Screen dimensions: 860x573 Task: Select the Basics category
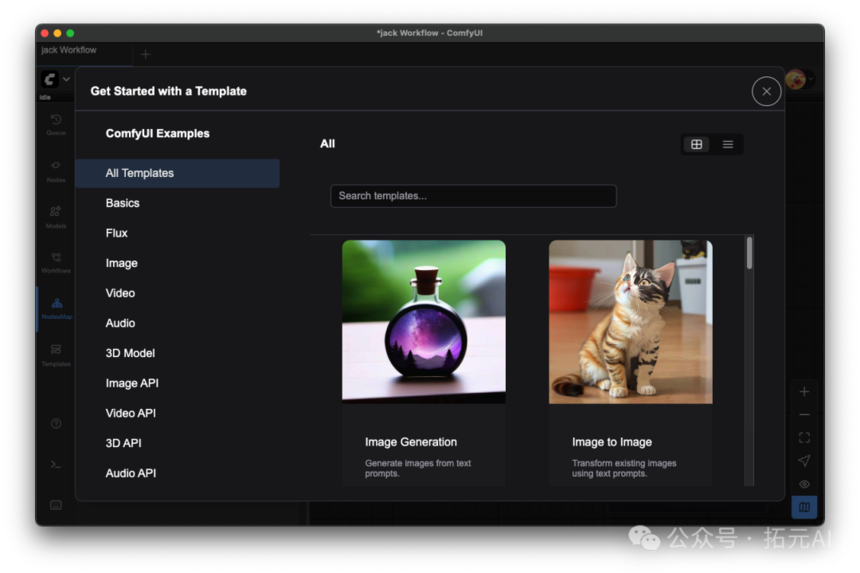177,203
